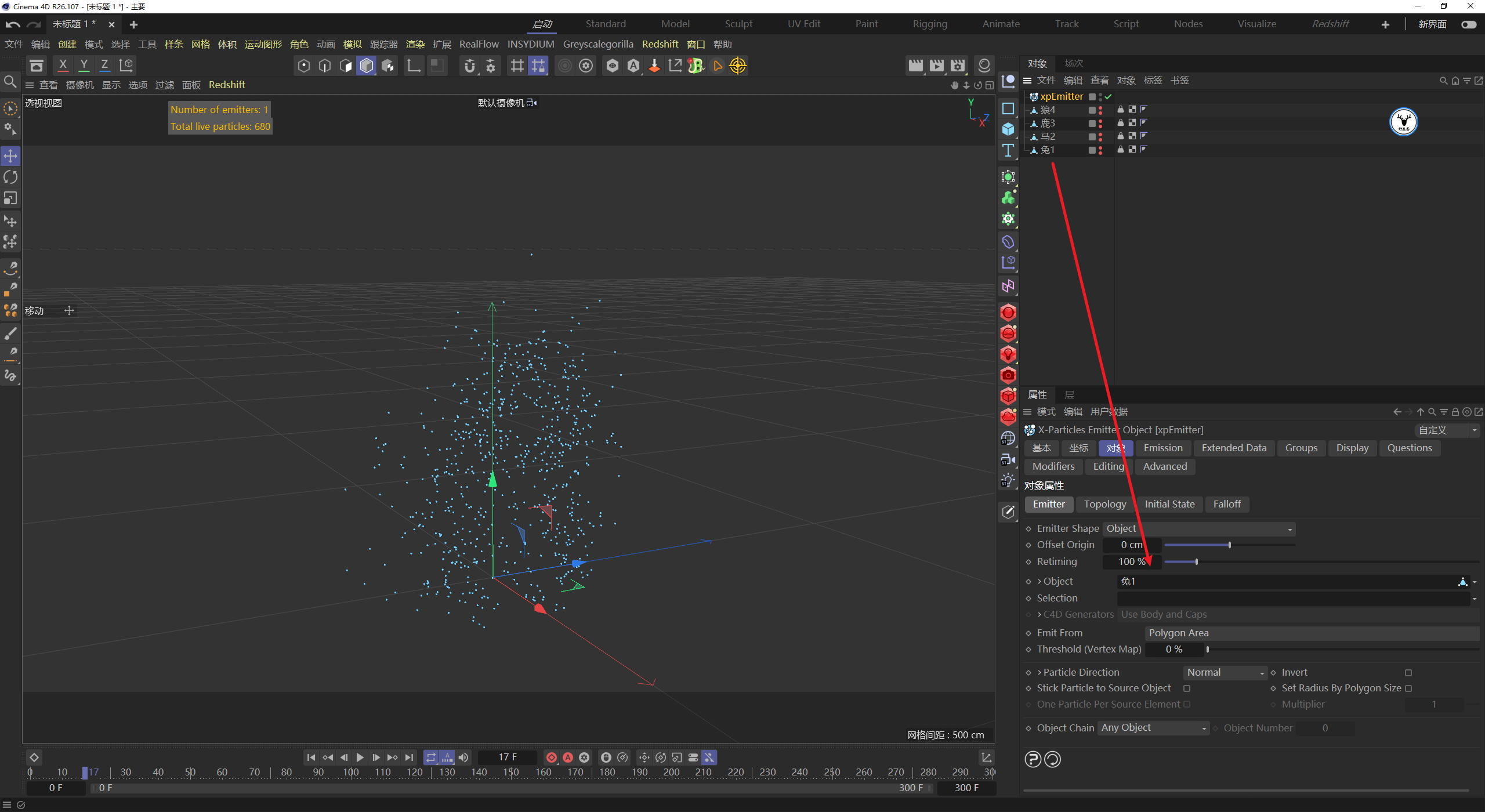Screen dimensions: 1485x812
Task: Open the RealFlow menu
Action: point(479,44)
